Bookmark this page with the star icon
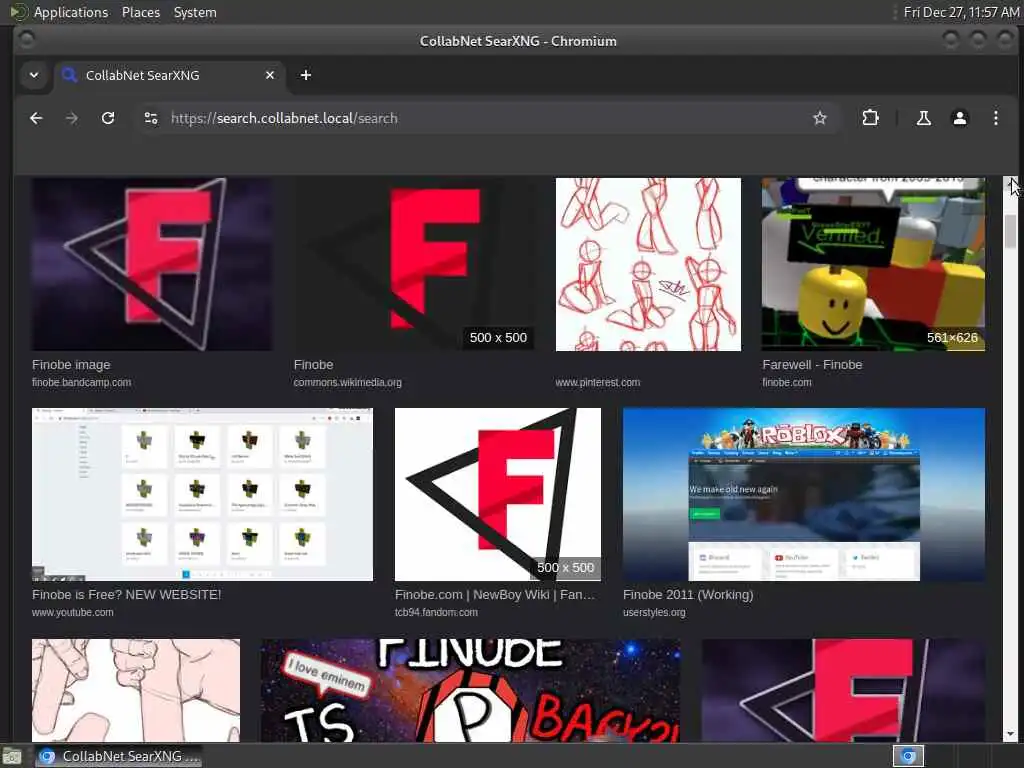Screen dimensions: 1024x768 (820, 118)
